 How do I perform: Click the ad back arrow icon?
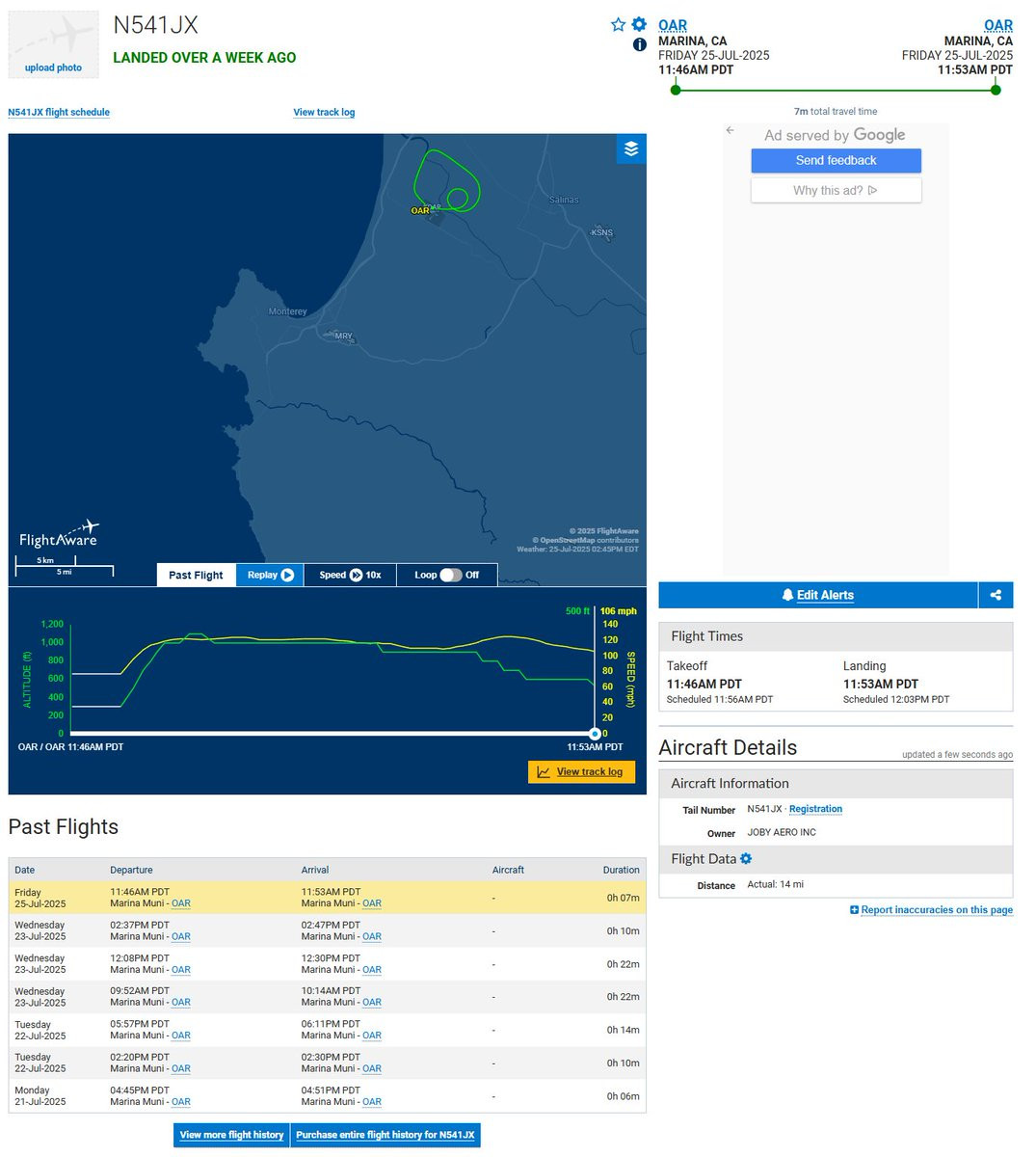(x=731, y=130)
